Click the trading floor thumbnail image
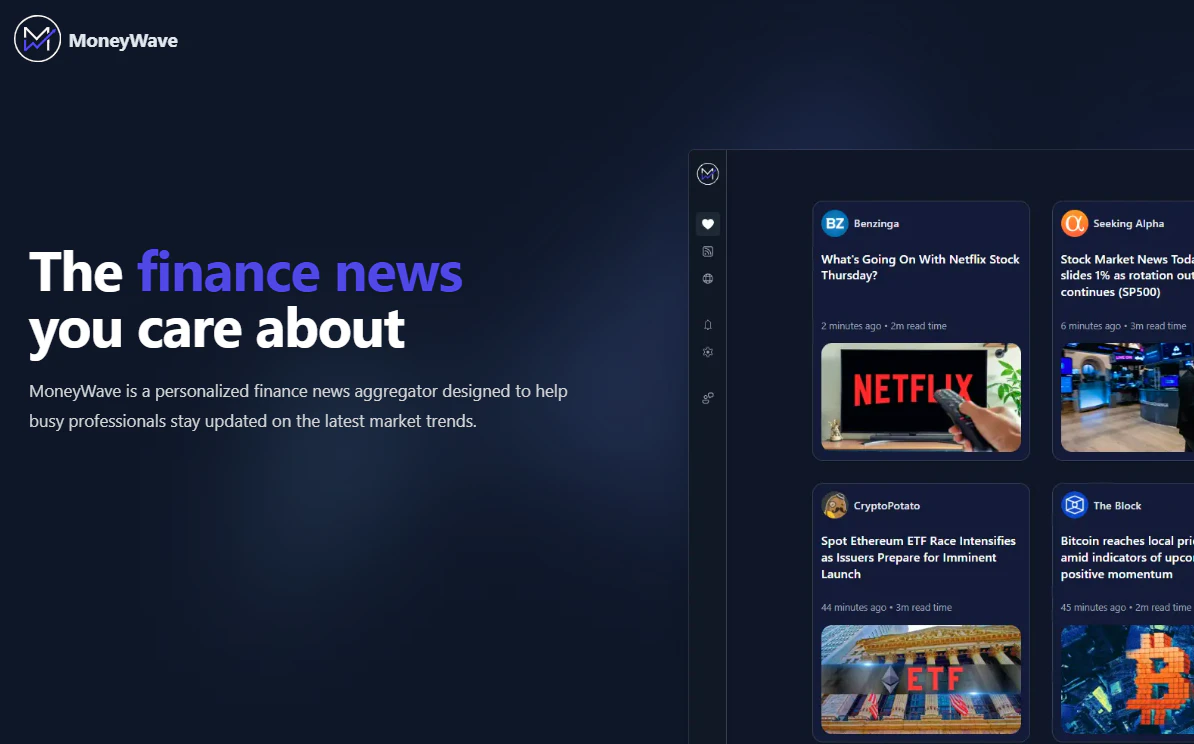The height and width of the screenshot is (744, 1194). click(1127, 398)
